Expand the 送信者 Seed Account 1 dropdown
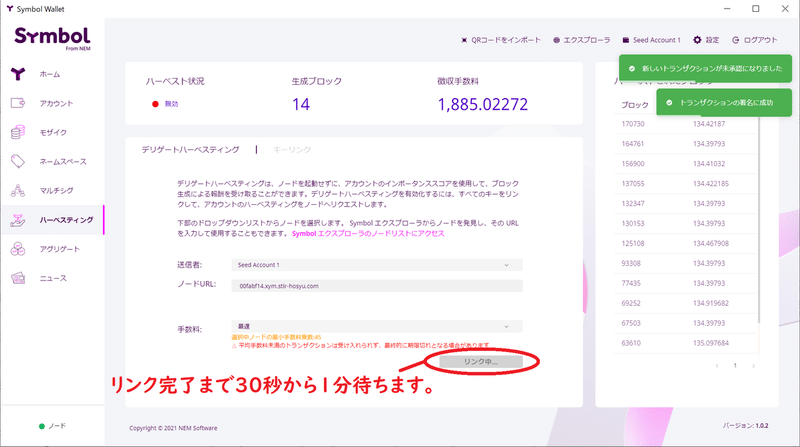Image resolution: width=800 pixels, height=447 pixels. point(377,265)
